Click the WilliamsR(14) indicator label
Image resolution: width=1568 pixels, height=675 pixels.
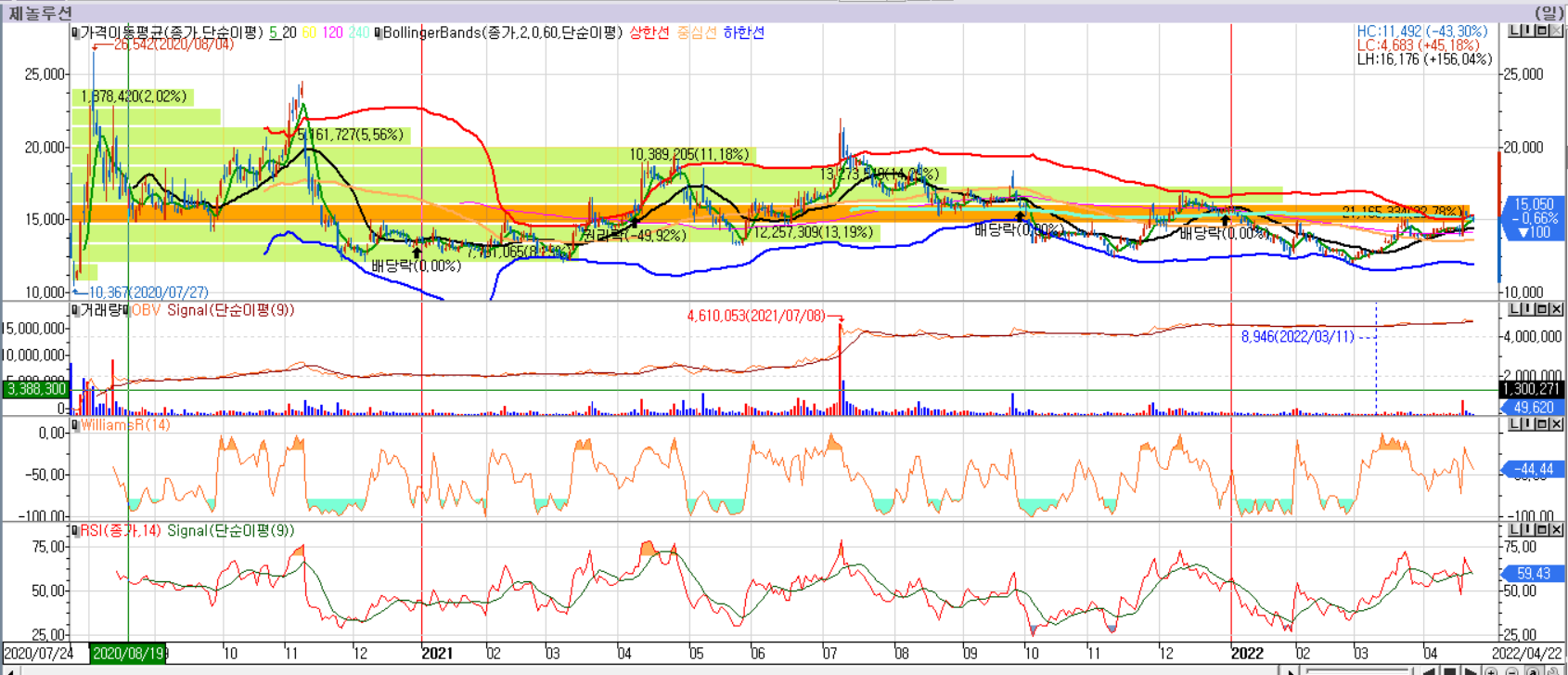[x=125, y=425]
